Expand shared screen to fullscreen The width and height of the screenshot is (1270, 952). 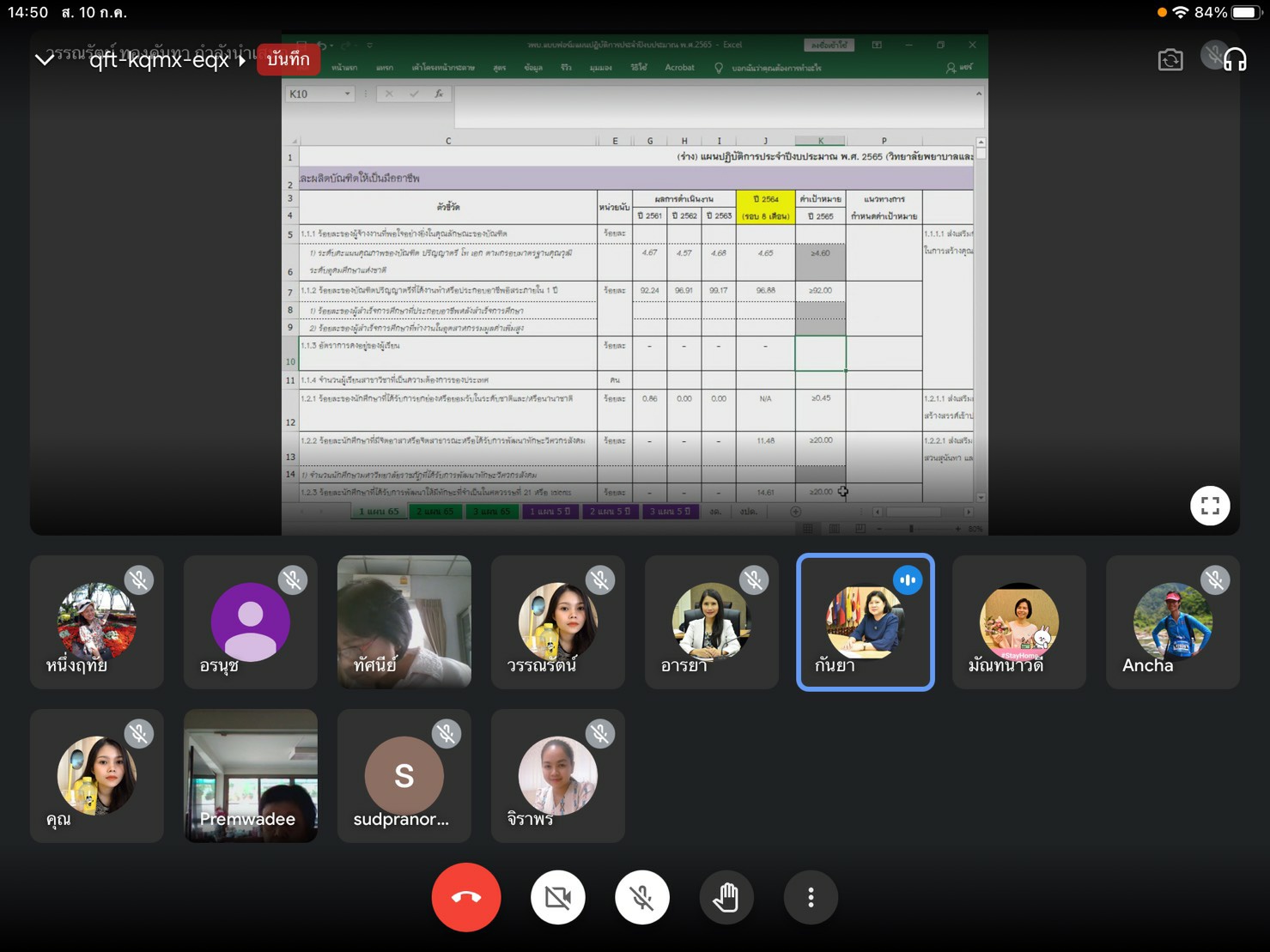click(x=1209, y=506)
